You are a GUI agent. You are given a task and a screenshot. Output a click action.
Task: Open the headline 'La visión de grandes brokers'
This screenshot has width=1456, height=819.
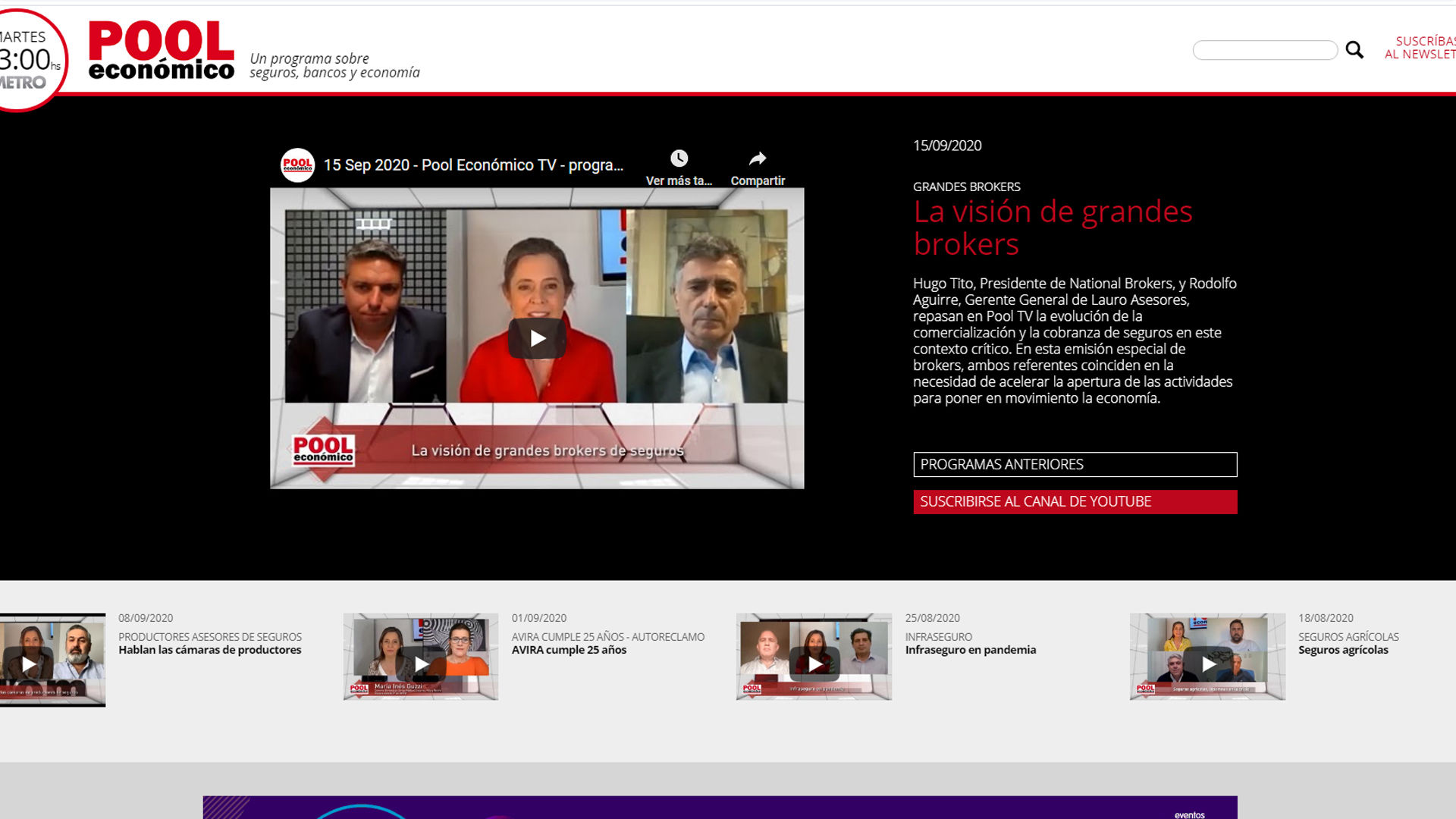(1053, 227)
